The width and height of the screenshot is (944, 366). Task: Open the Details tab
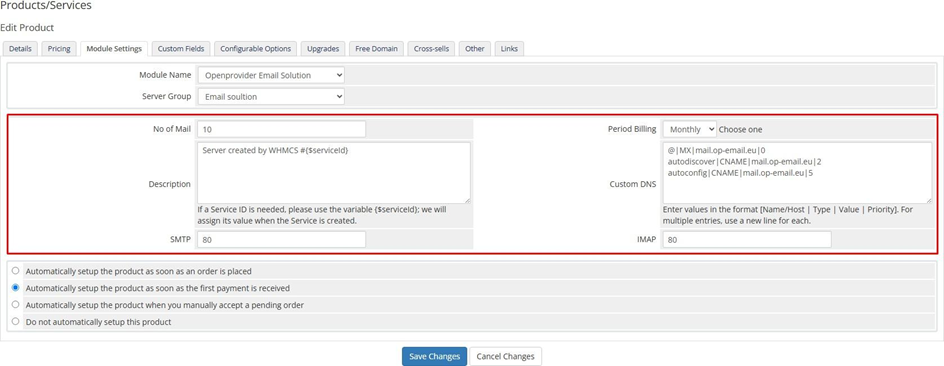[x=20, y=49]
